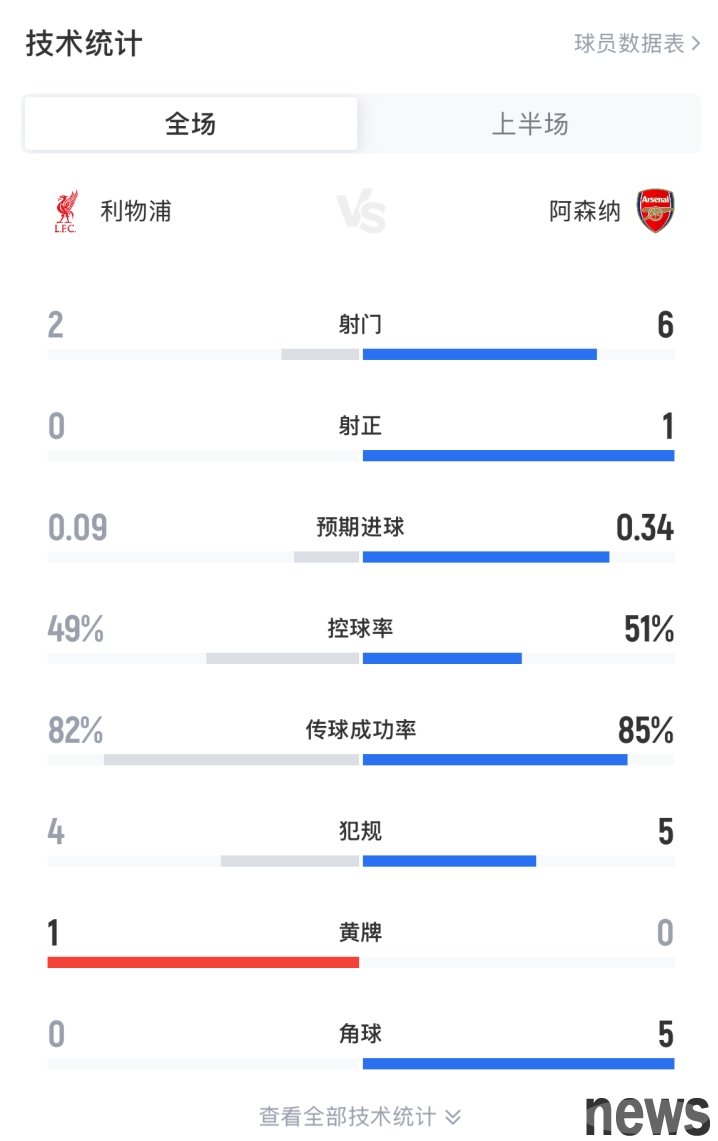Image resolution: width=718 pixels, height=1141 pixels.
Task: Click the 控球率 stat label
Action: 360,628
